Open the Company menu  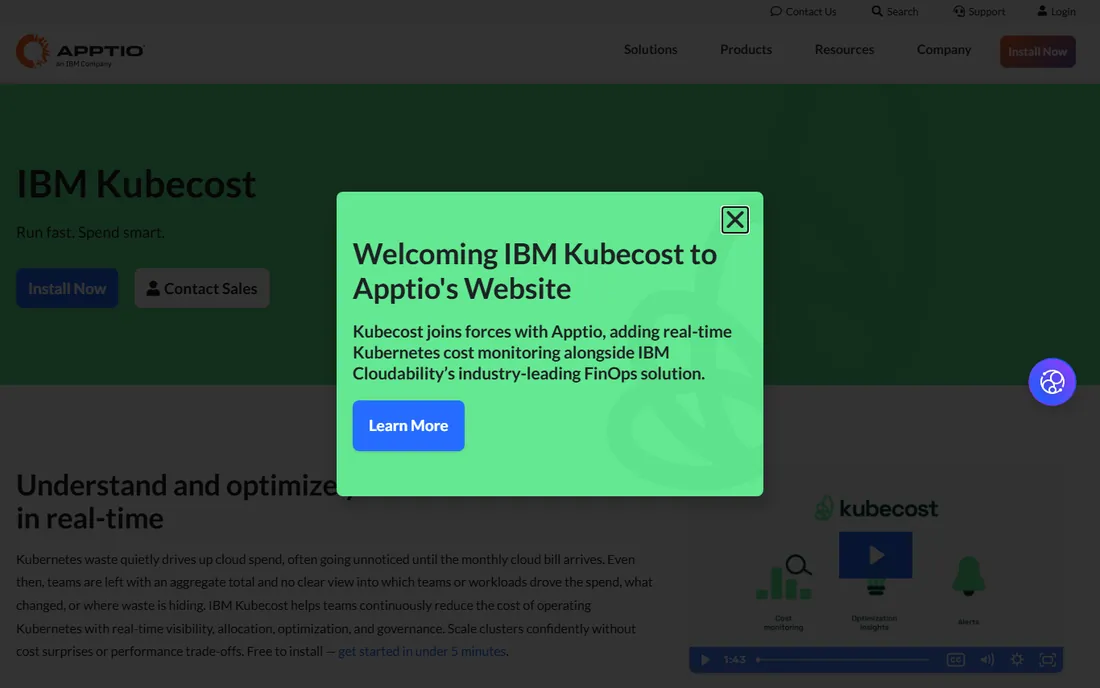pos(944,50)
